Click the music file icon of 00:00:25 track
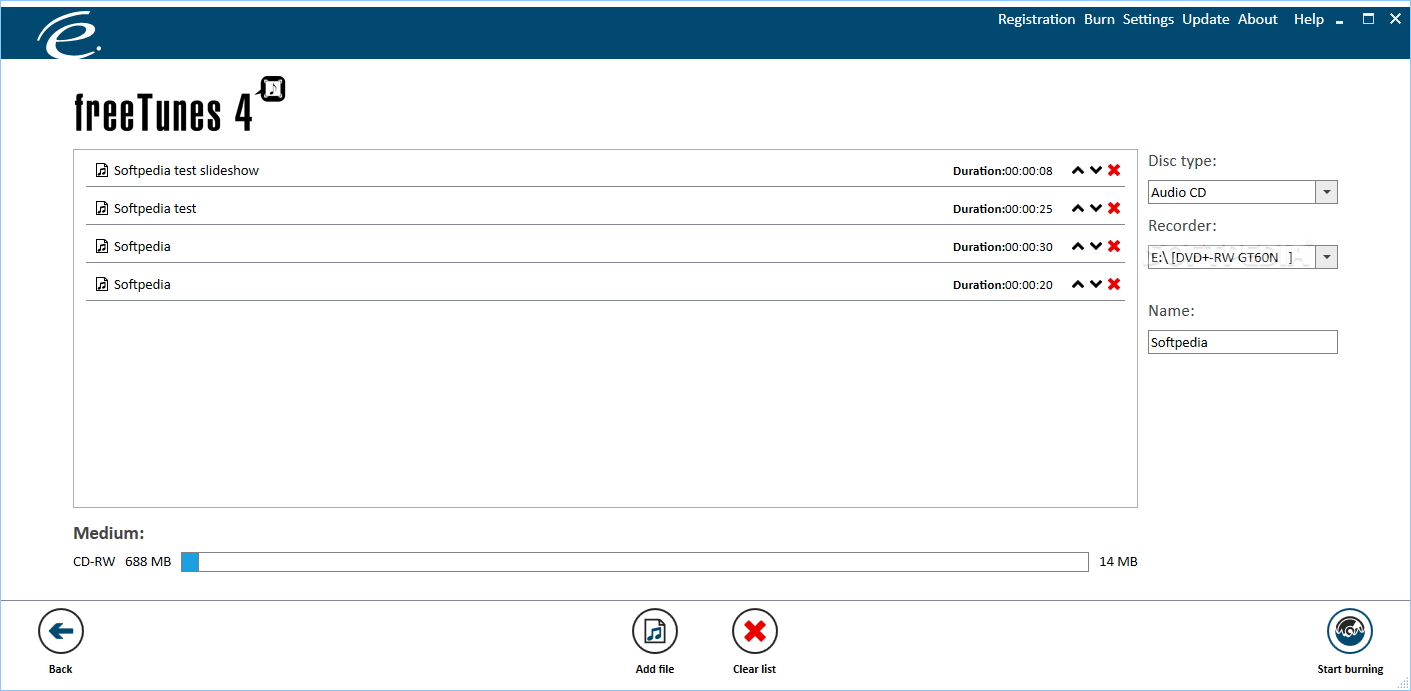The image size is (1411, 691). click(102, 208)
